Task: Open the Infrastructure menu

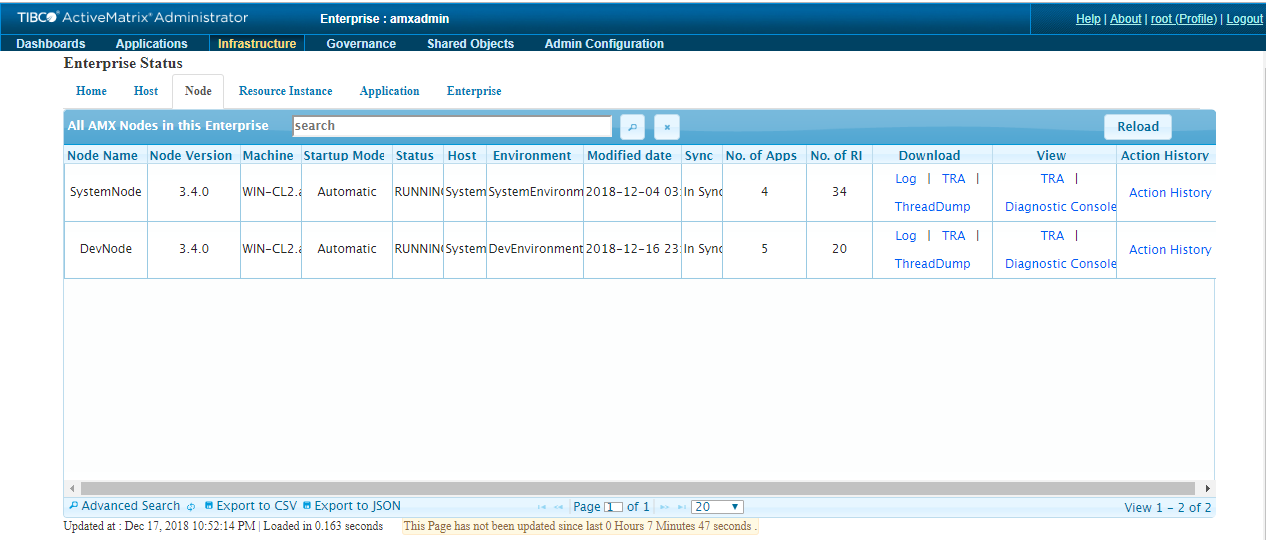Action: (x=257, y=43)
